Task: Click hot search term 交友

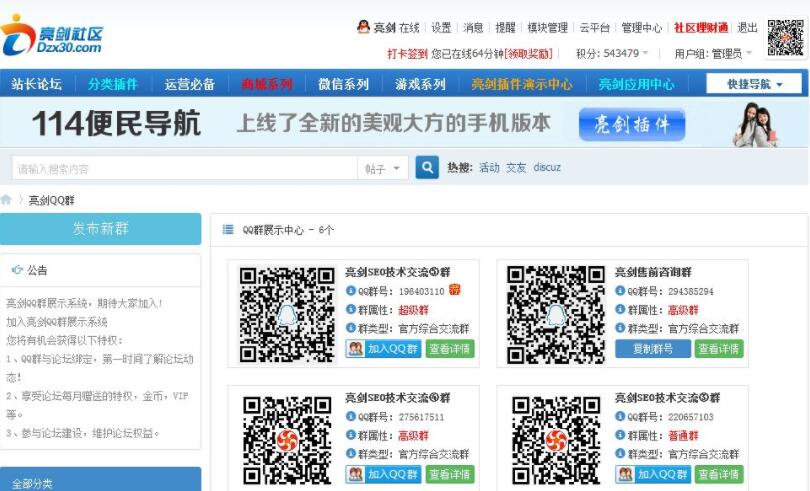Action: point(516,167)
